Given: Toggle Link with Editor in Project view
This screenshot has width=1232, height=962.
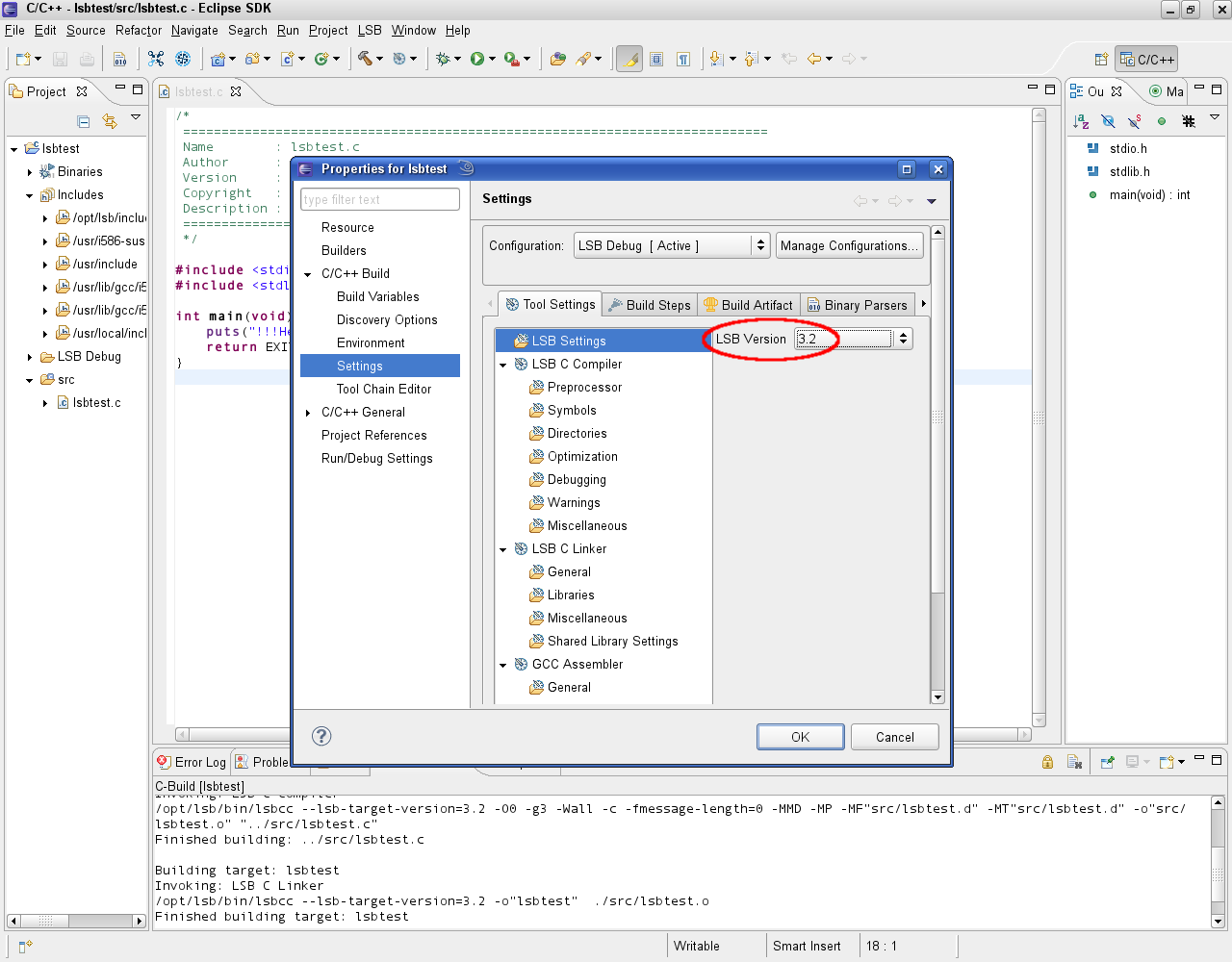Looking at the screenshot, I should [x=110, y=121].
